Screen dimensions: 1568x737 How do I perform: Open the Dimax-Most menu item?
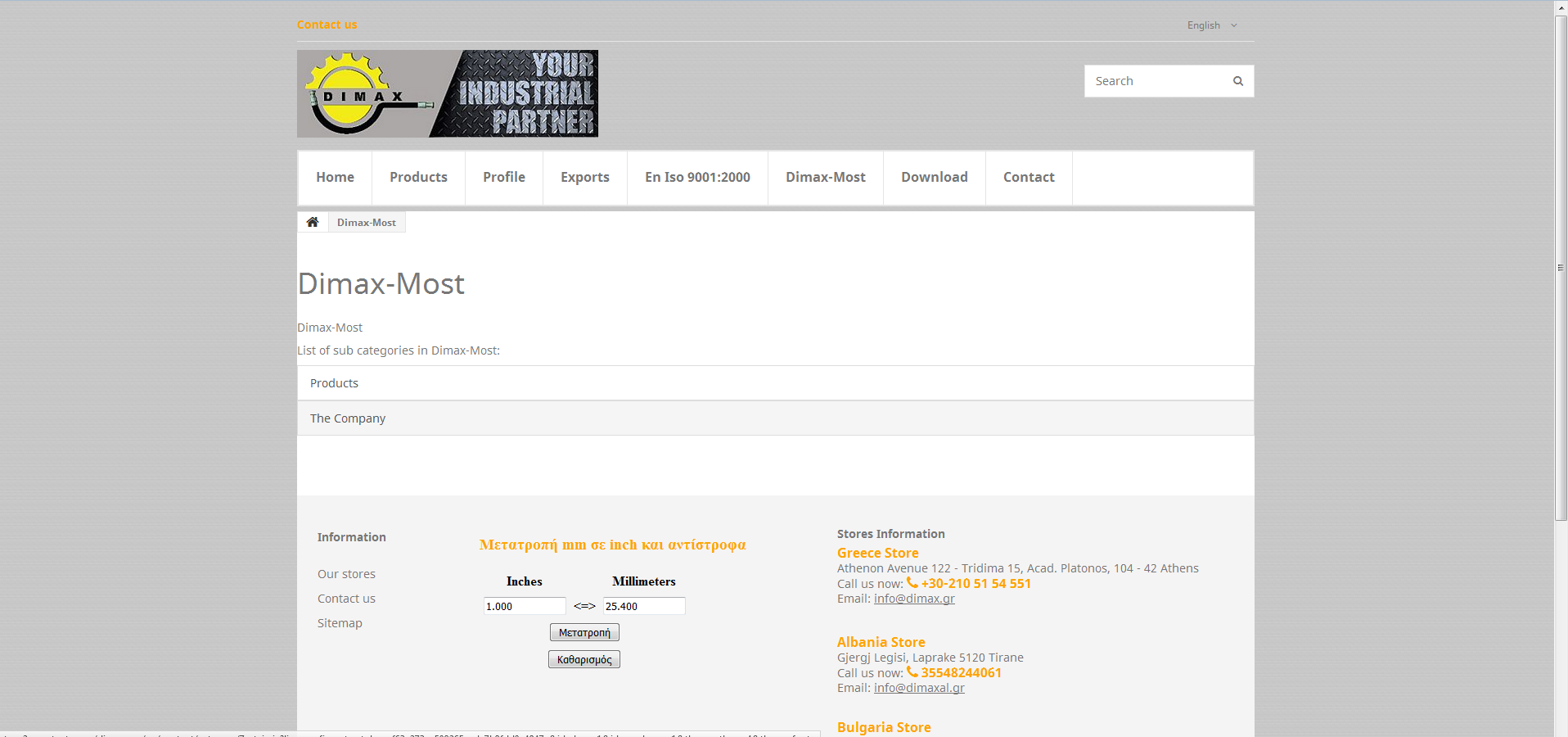(x=826, y=177)
